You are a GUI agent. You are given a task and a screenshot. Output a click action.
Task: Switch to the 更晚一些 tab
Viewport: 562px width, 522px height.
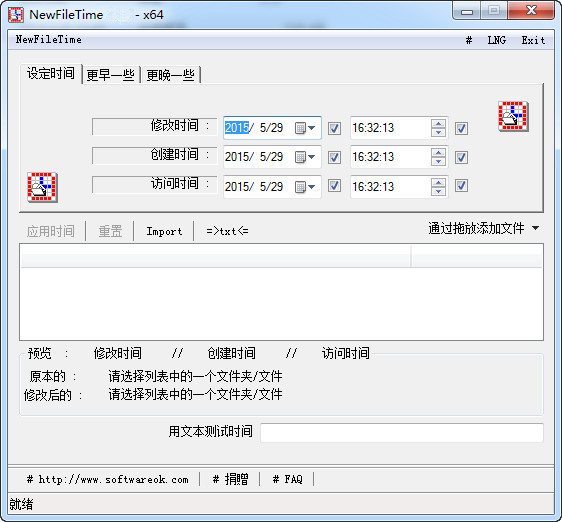[x=171, y=75]
